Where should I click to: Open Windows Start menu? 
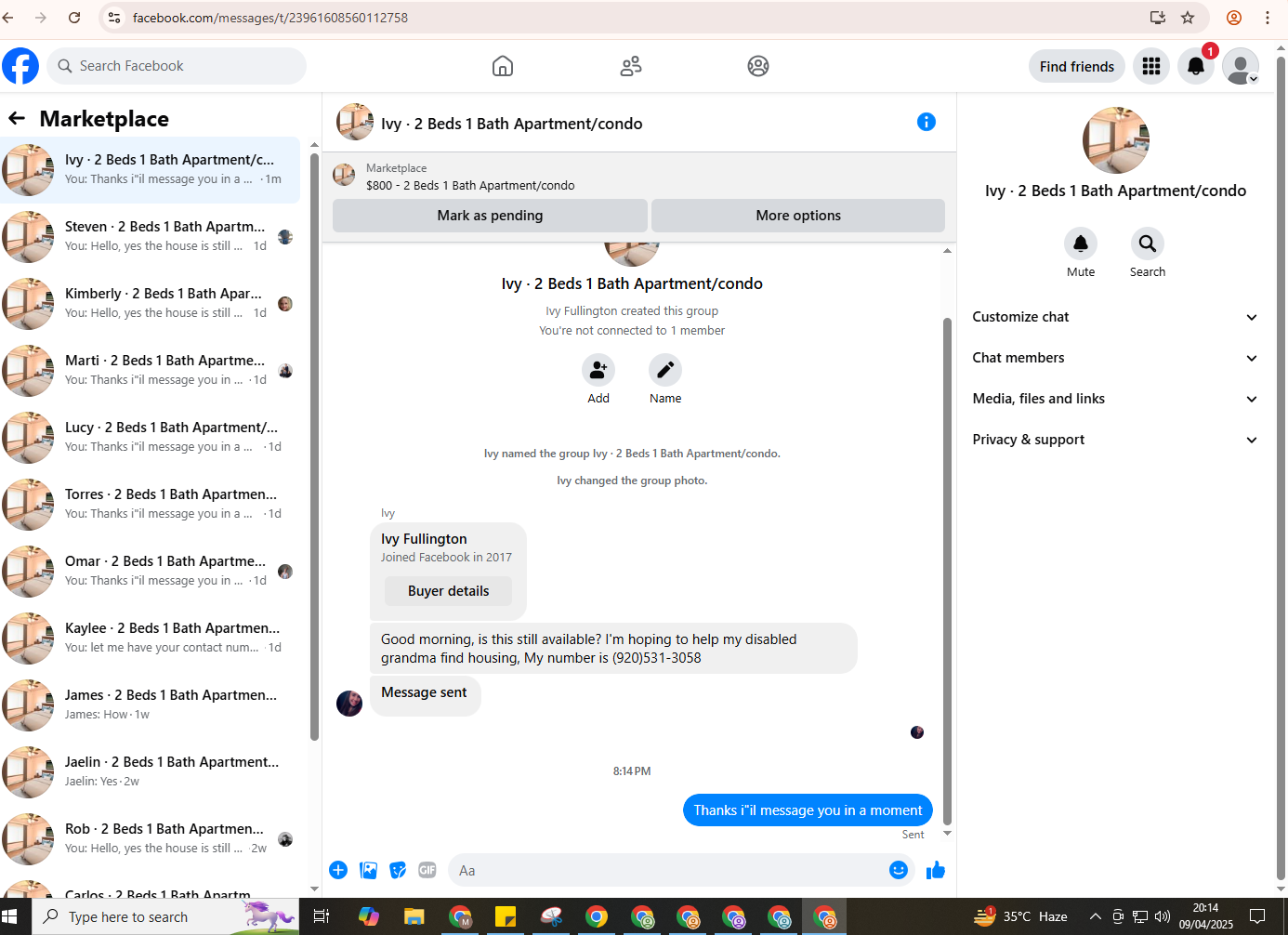tap(10, 916)
